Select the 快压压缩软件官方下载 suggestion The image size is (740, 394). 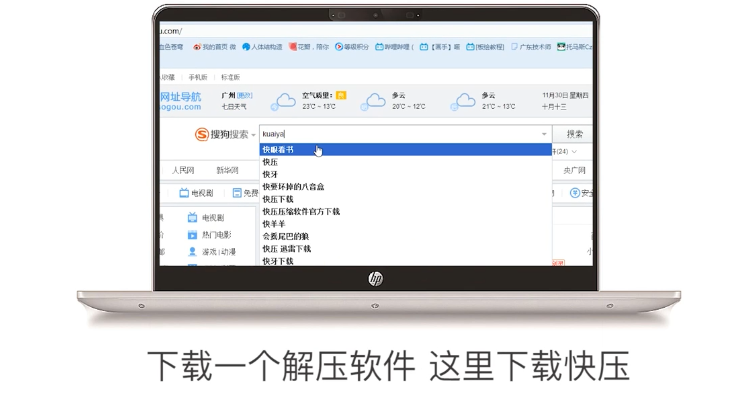point(405,211)
